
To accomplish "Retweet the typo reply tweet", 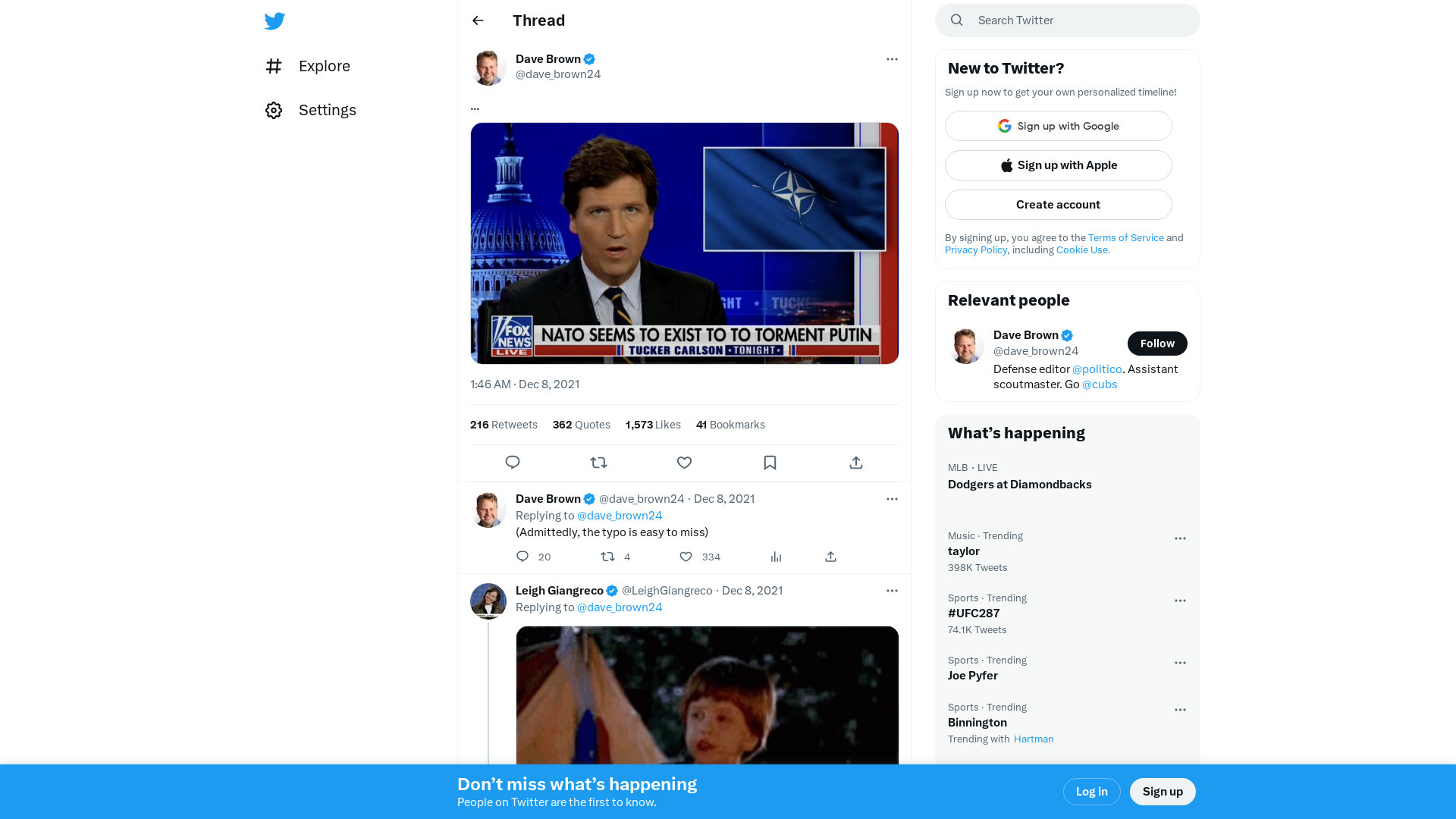I will click(x=607, y=557).
